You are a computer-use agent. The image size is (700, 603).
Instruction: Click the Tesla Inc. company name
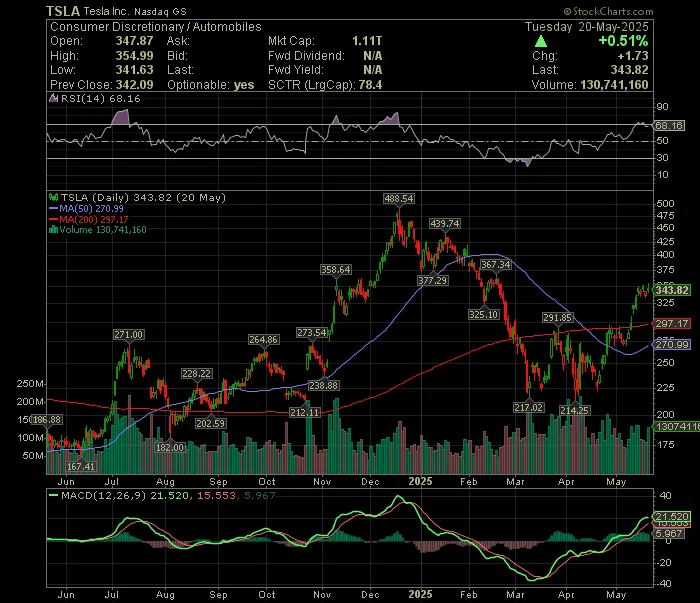coord(106,12)
